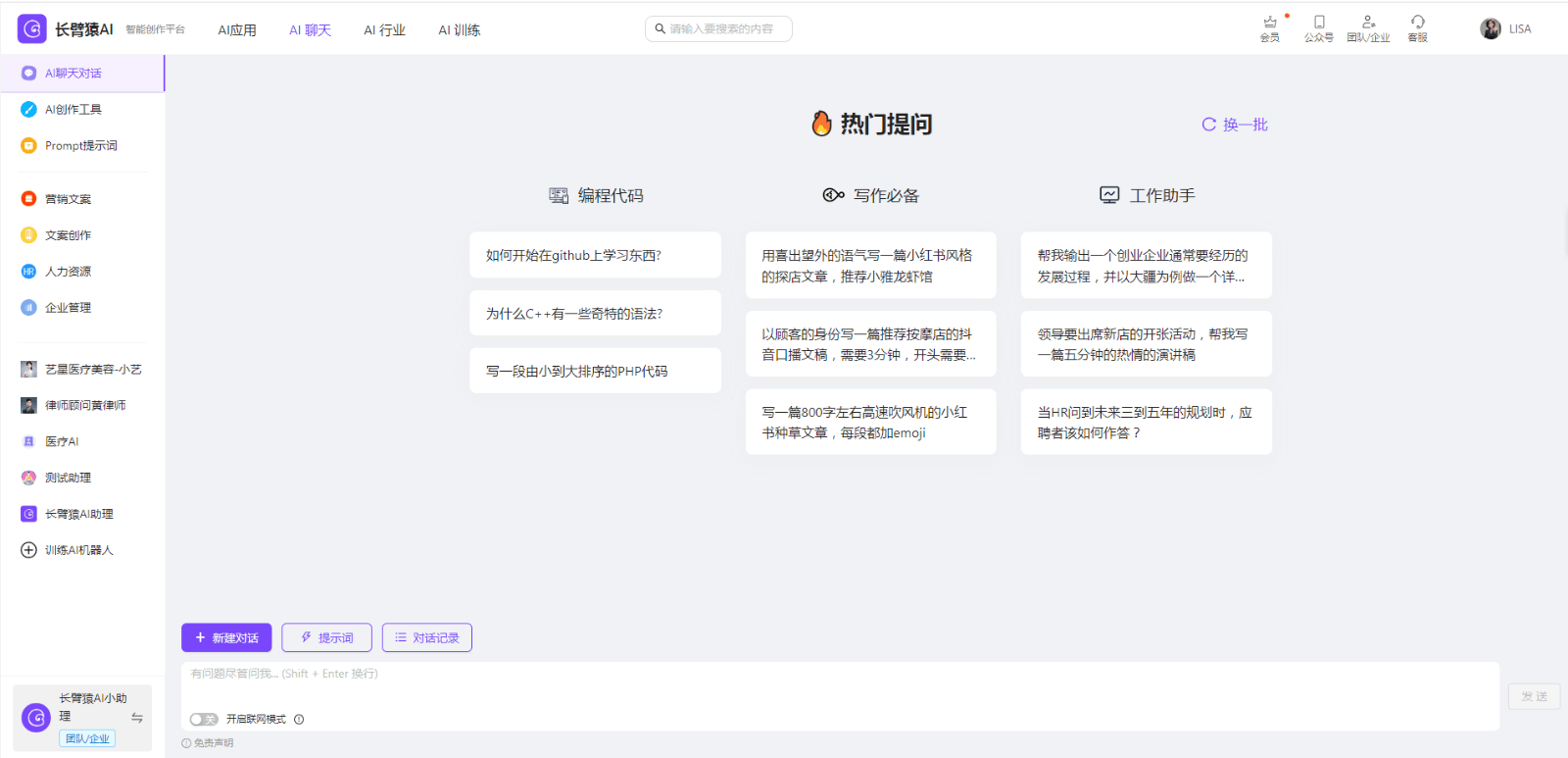Open the 艺星医疗美容-小艺 bot avatar
Viewport: 1568px width, 758px height.
tap(29, 370)
